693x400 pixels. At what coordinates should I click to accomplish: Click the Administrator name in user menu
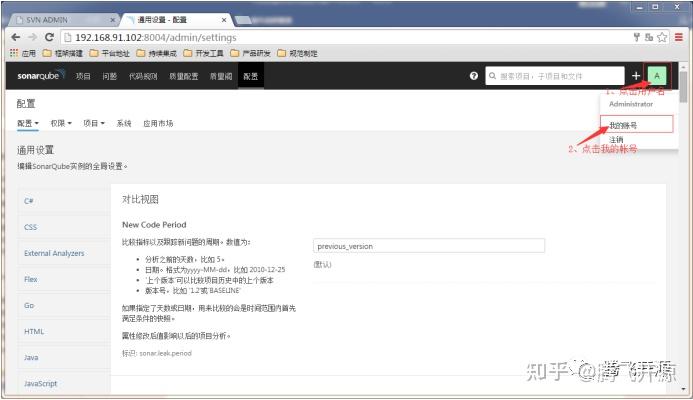tap(631, 104)
